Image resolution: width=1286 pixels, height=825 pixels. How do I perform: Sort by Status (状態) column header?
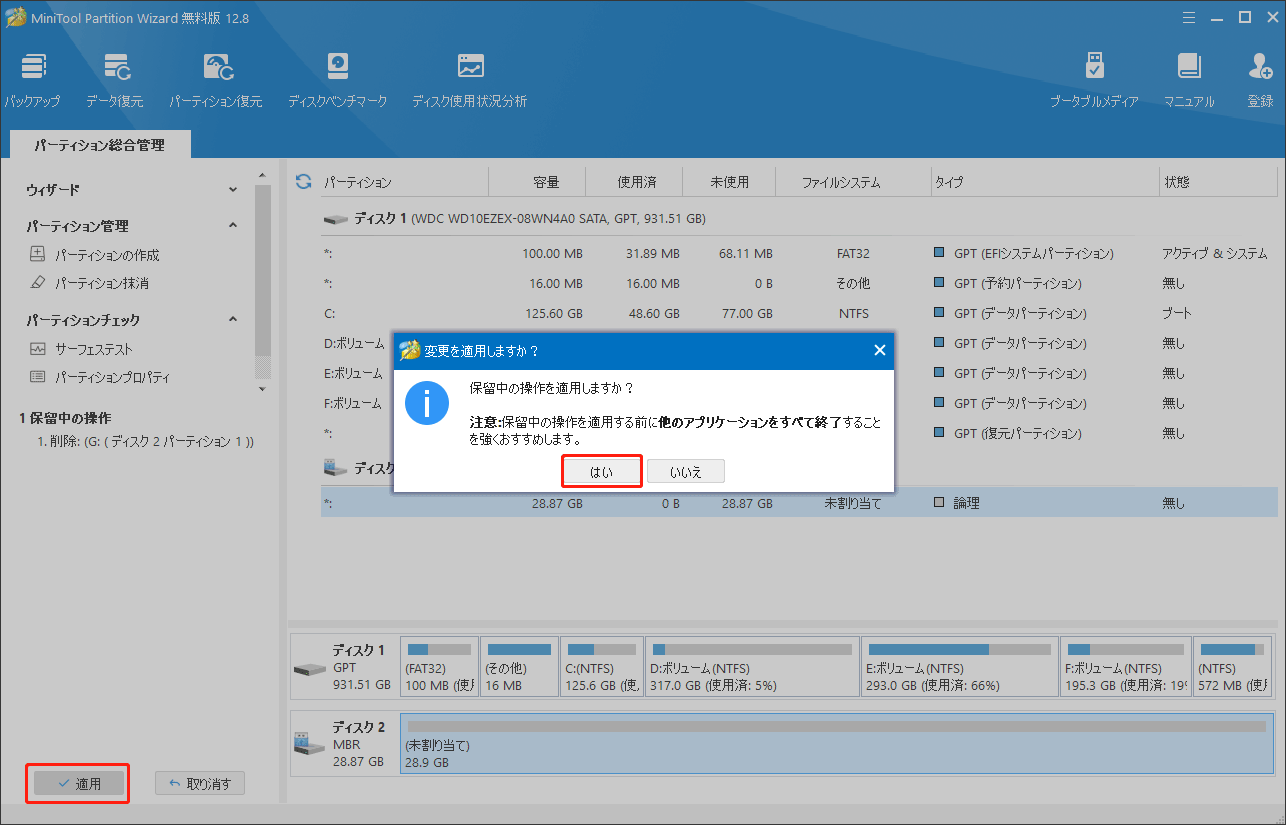pyautogui.click(x=1217, y=183)
